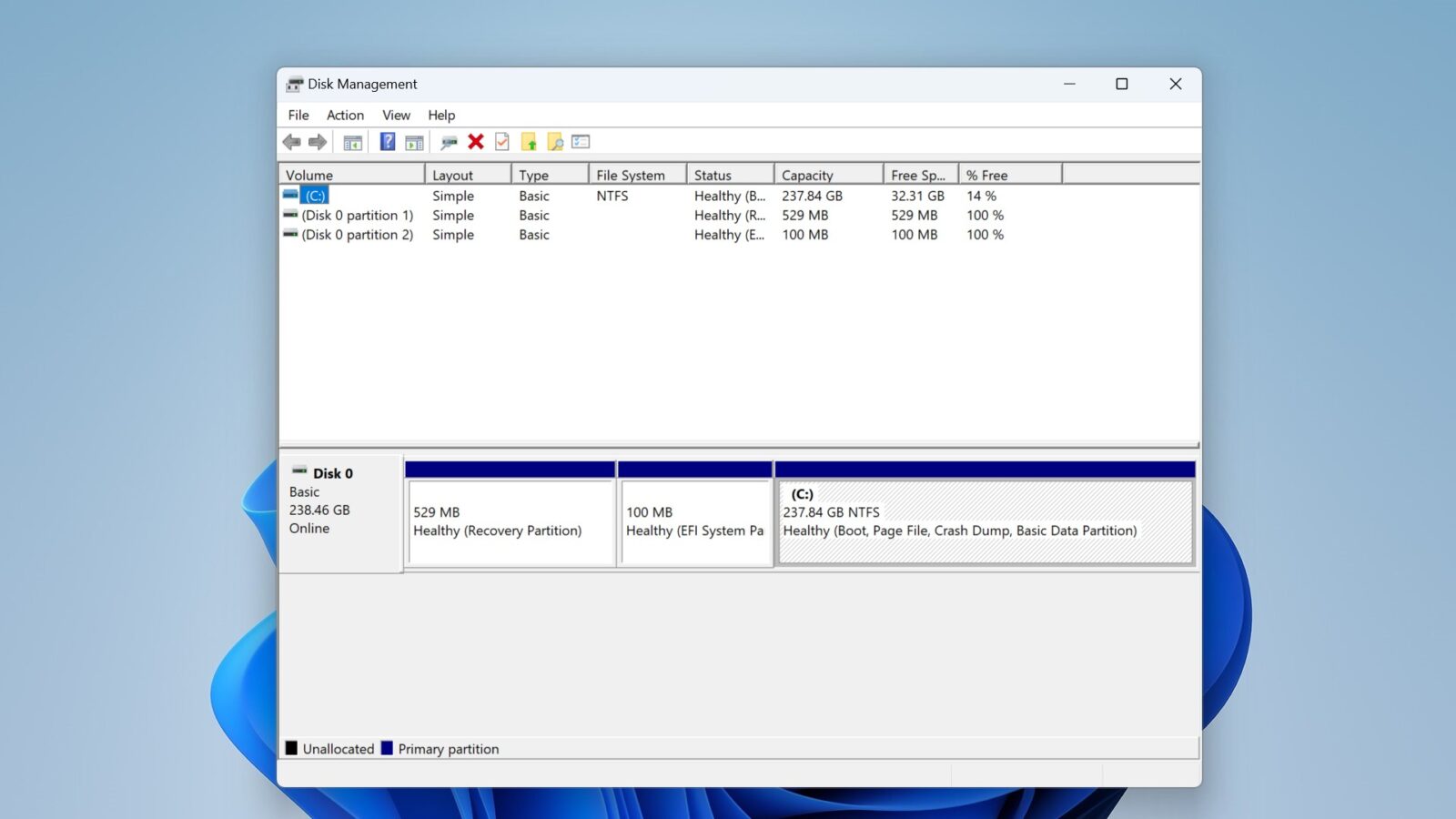
Task: Open the Action menu
Action: click(x=345, y=115)
